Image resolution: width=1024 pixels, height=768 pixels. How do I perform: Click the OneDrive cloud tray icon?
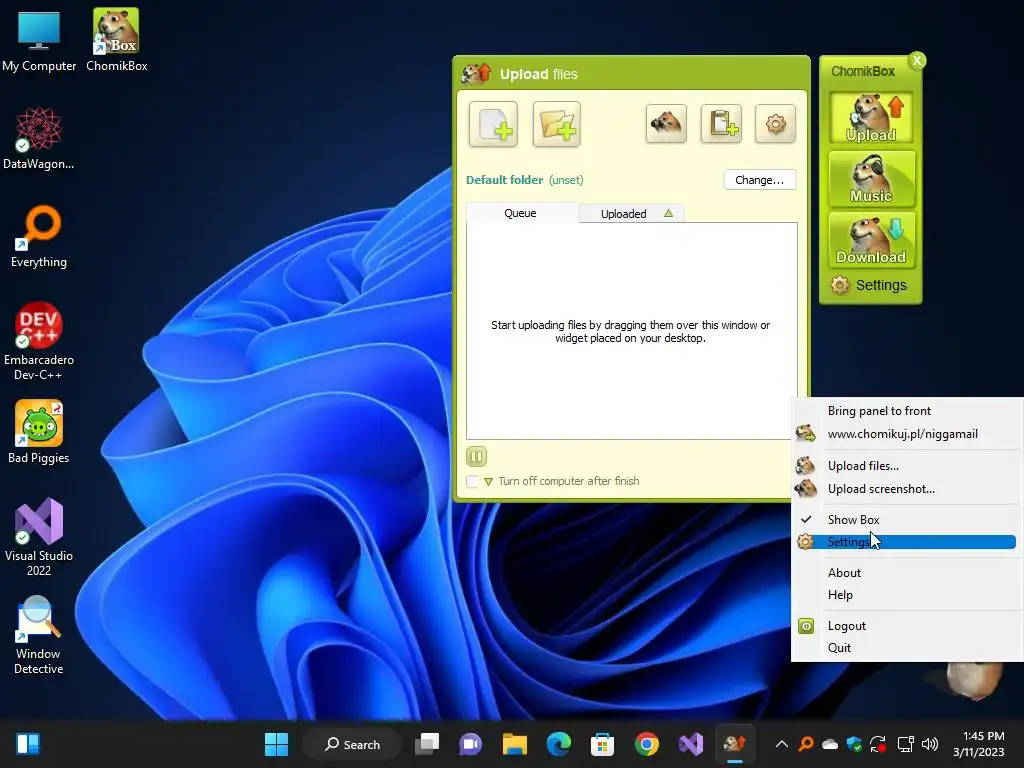(x=830, y=744)
